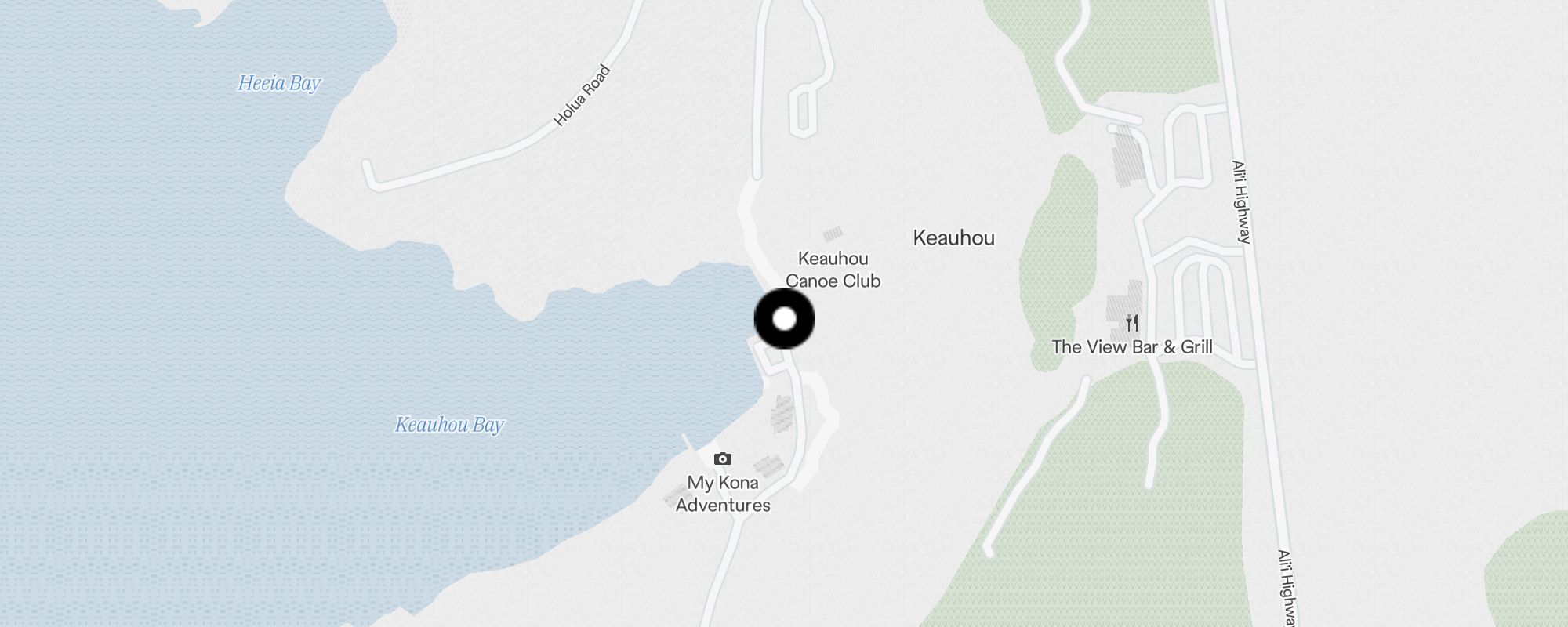
Task: Click the large green area below The View Bar
Action: click(x=1113, y=502)
